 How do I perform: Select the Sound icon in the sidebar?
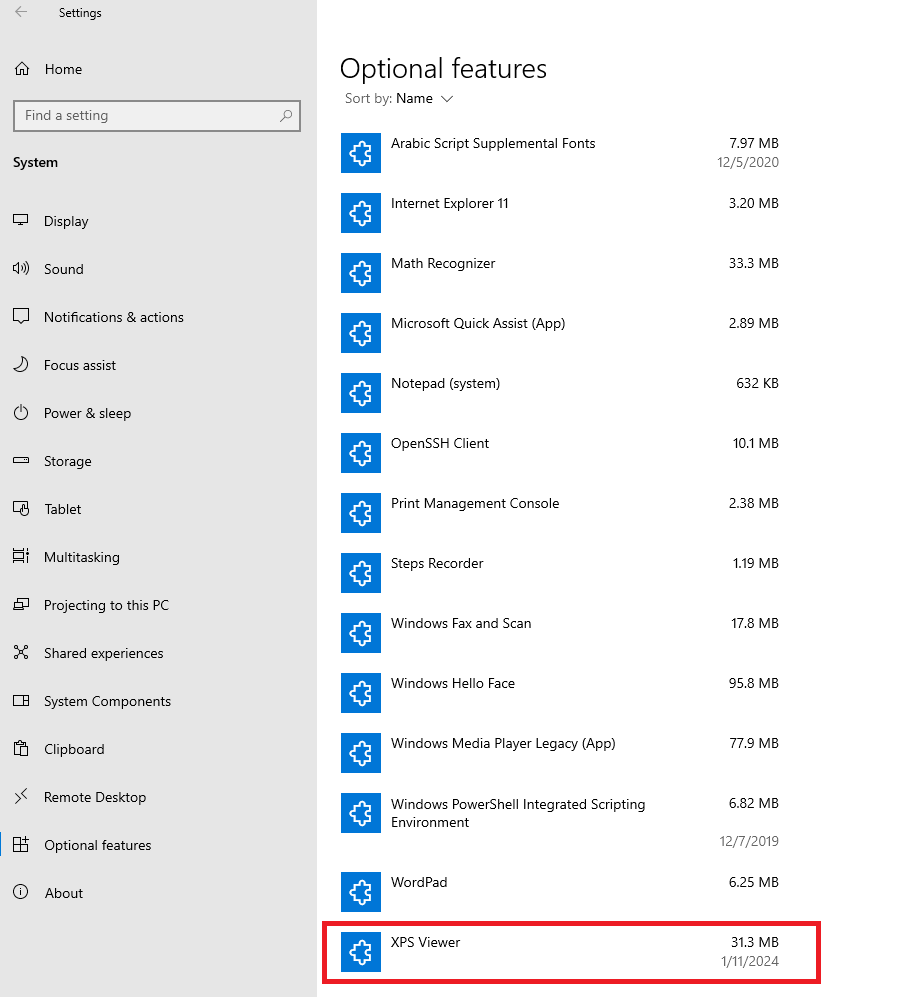(x=24, y=269)
